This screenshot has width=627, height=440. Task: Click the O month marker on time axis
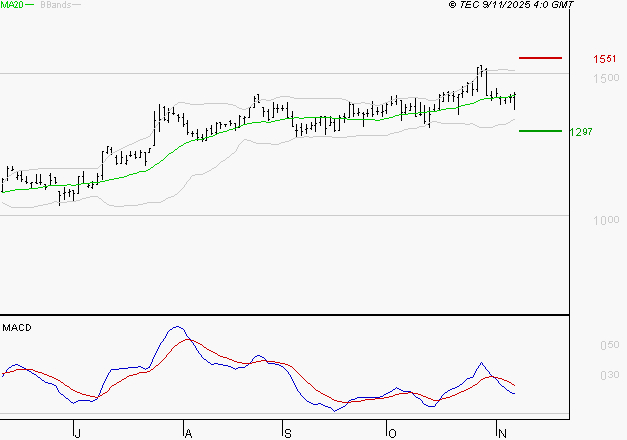click(392, 433)
